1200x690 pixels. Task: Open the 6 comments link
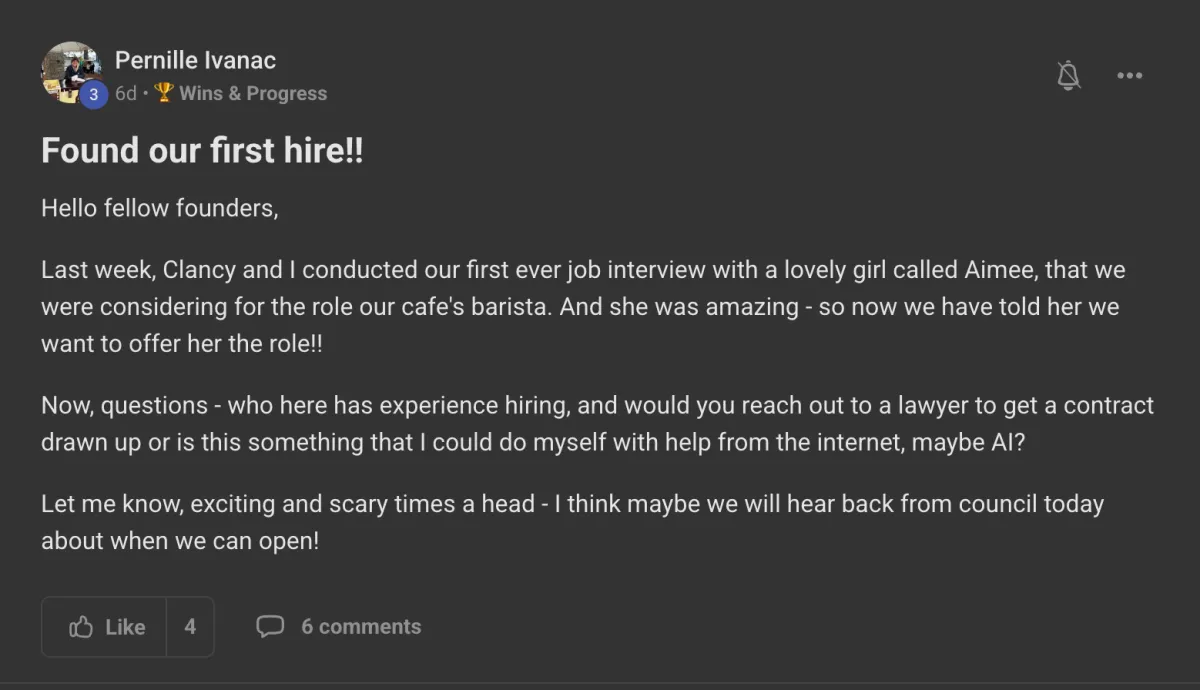click(361, 627)
